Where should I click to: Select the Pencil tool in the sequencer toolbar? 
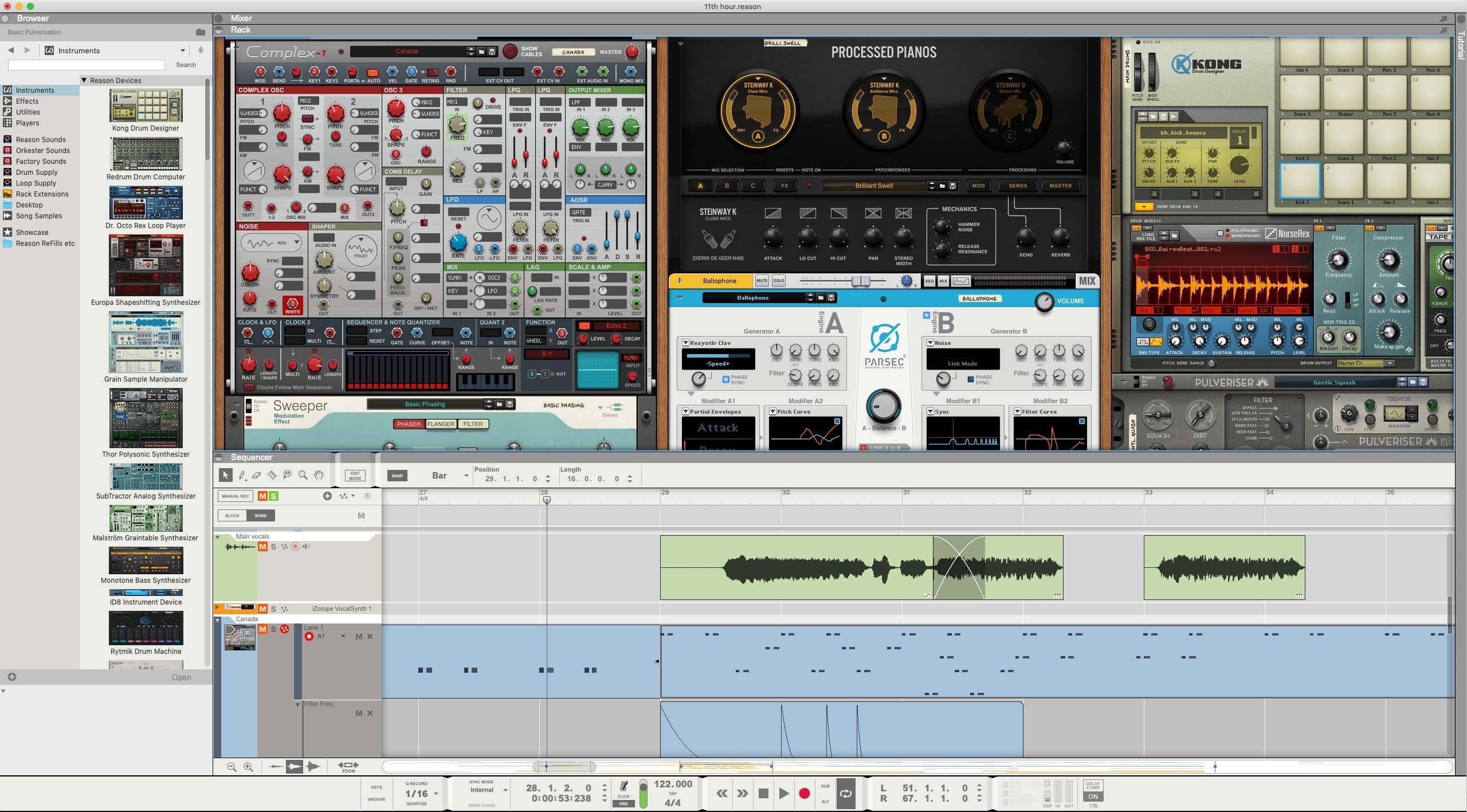(242, 475)
